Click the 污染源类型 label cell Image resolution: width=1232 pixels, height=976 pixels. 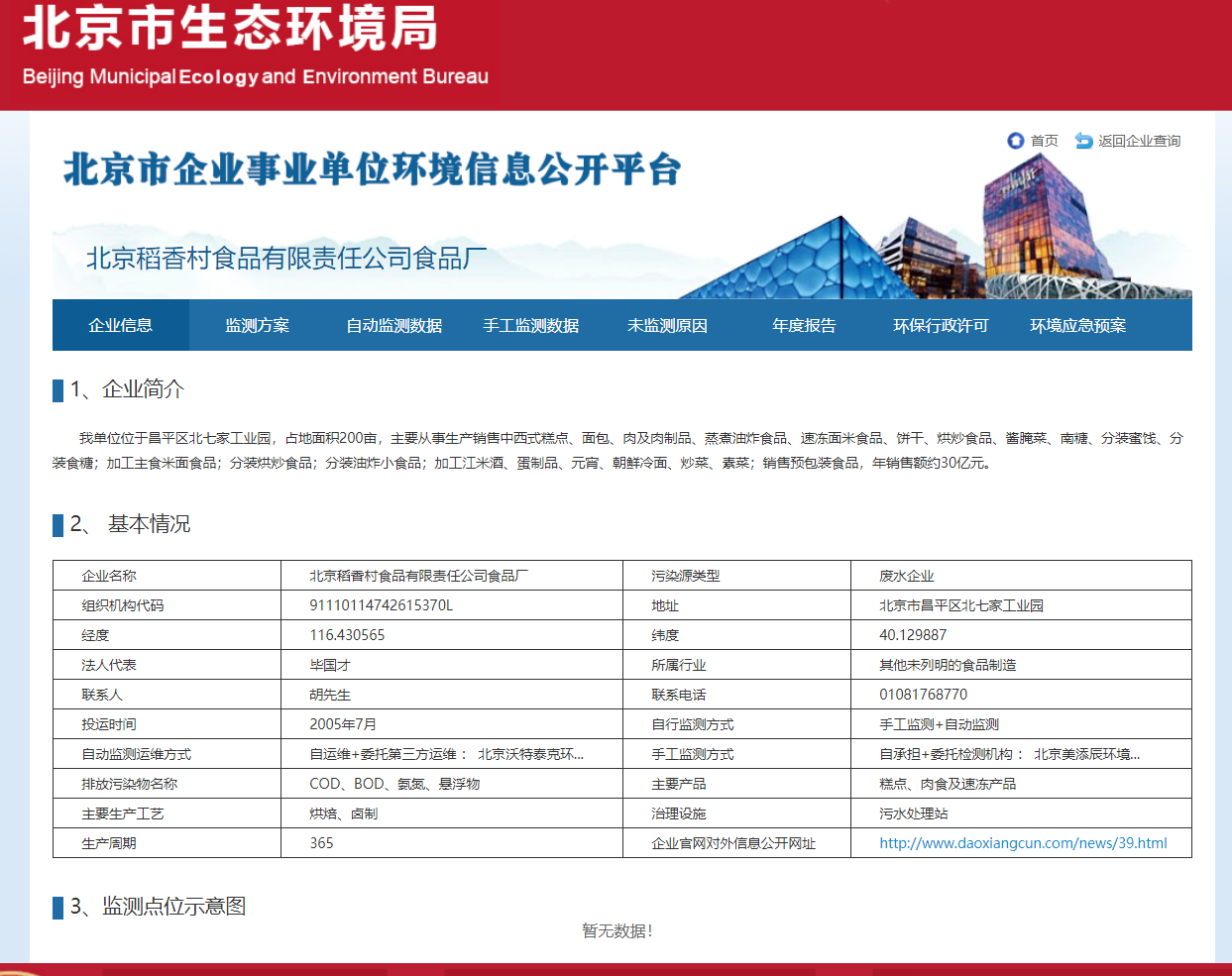(736, 576)
